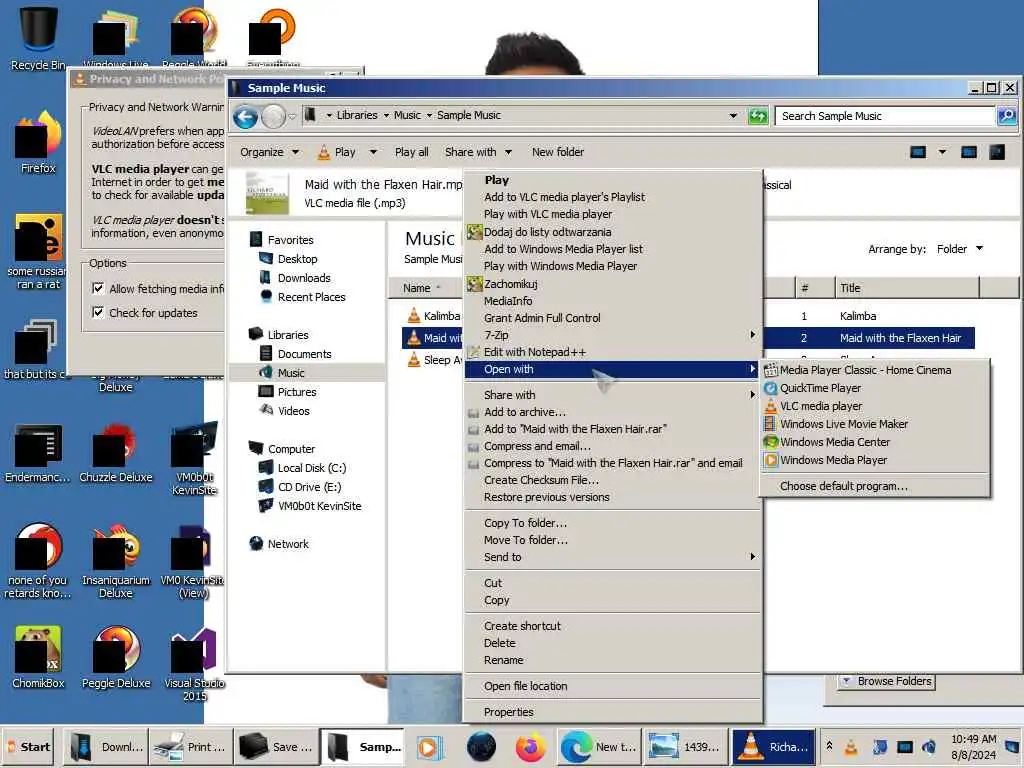
Task: Expand Share with context submenu
Action: coord(613,394)
